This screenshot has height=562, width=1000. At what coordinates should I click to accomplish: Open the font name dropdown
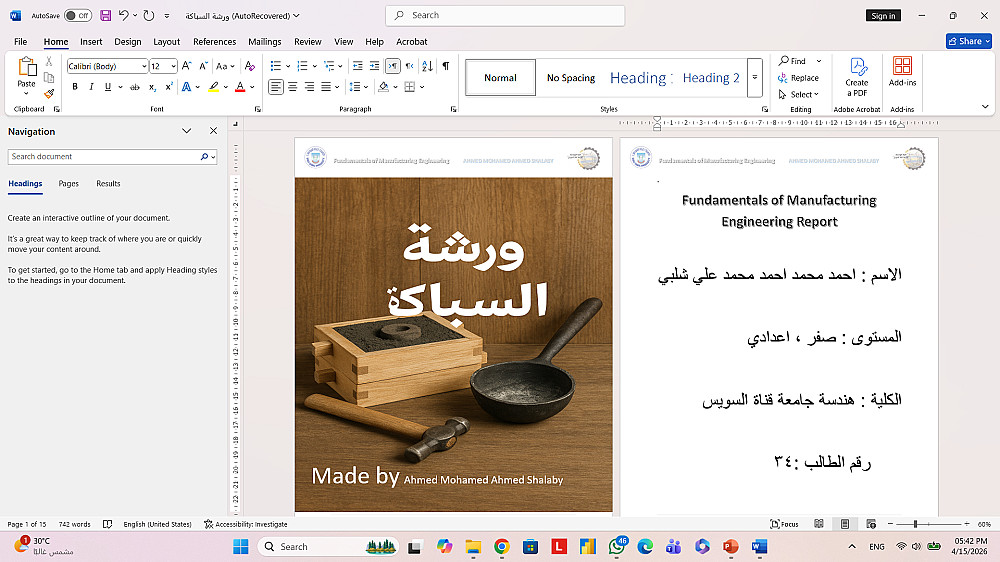pos(144,66)
